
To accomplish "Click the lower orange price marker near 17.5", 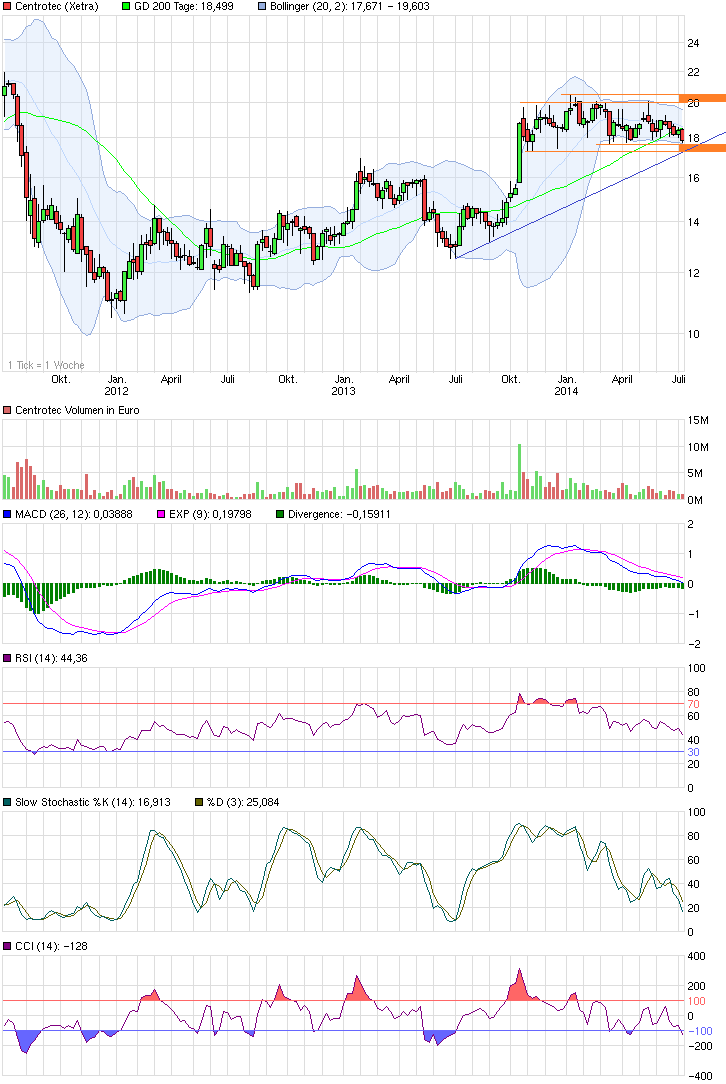I will click(701, 148).
